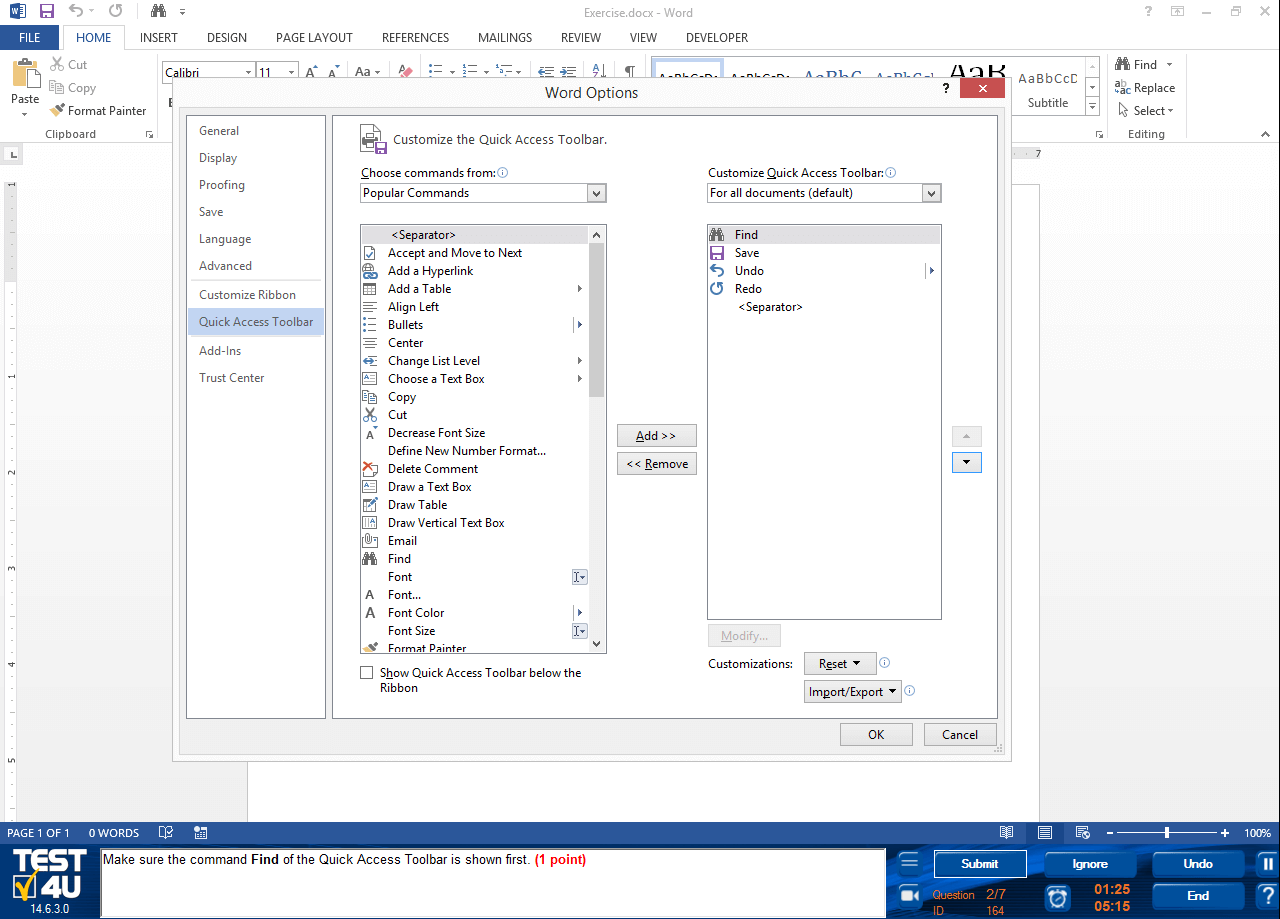Viewport: 1280px width, 919px height.
Task: Open the Find dropdown arrow in Editing group
Action: 1169,65
